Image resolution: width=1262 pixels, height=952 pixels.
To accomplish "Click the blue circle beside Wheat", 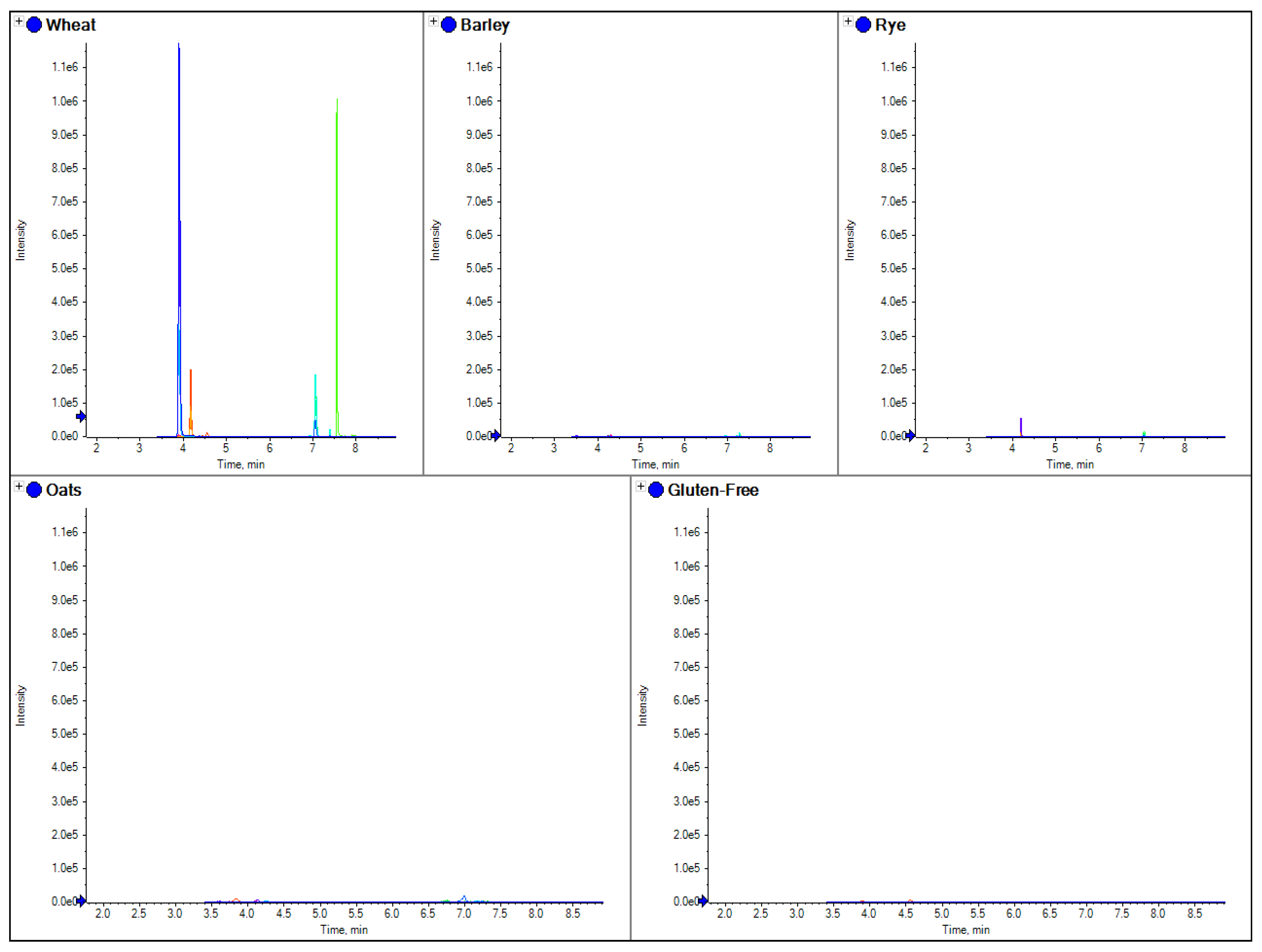I will pyautogui.click(x=34, y=25).
